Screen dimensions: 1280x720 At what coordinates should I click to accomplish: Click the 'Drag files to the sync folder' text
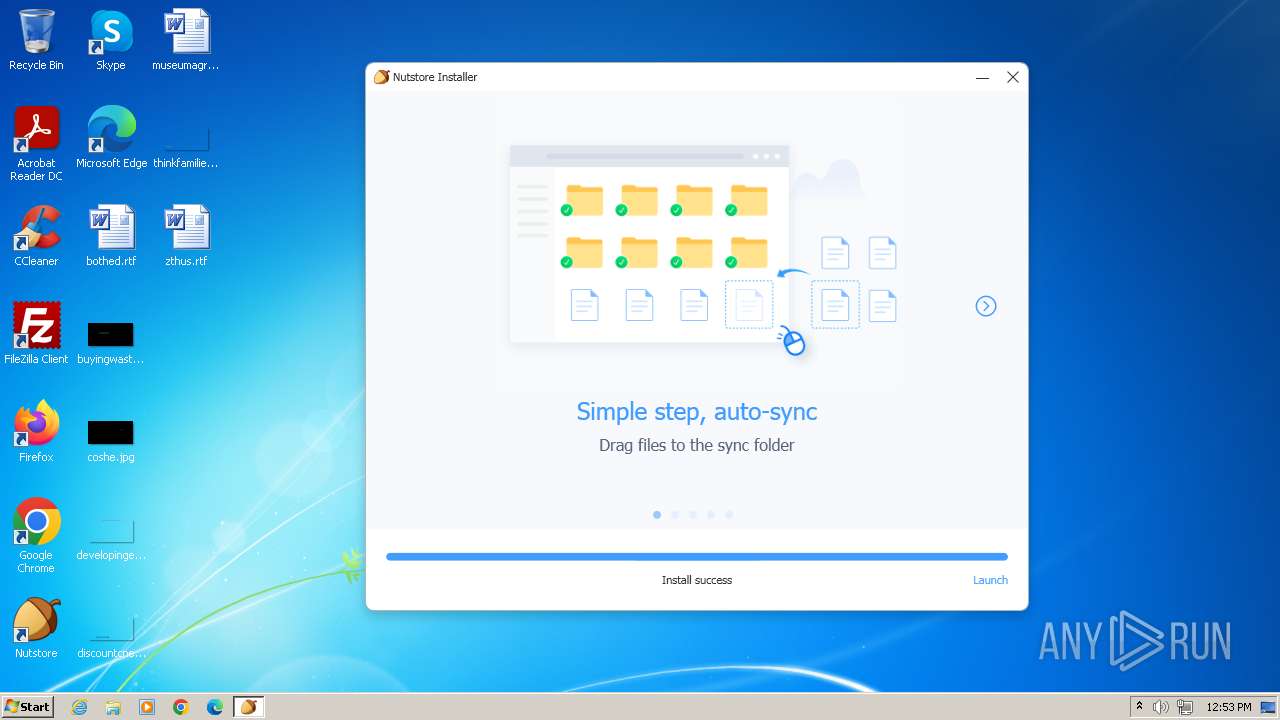pyautogui.click(x=697, y=445)
